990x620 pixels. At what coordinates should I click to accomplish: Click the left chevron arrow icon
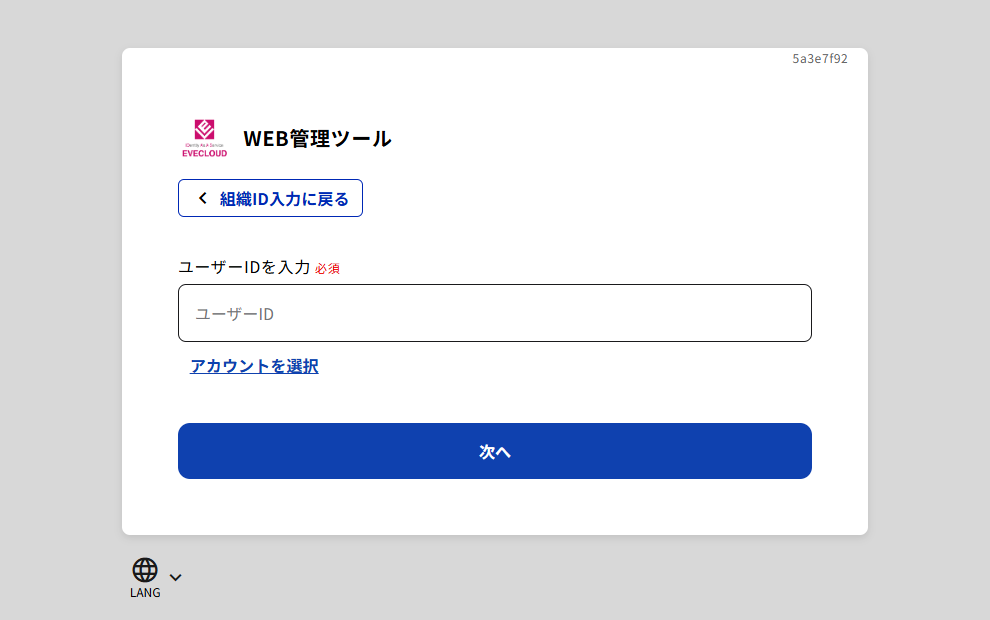(x=203, y=198)
